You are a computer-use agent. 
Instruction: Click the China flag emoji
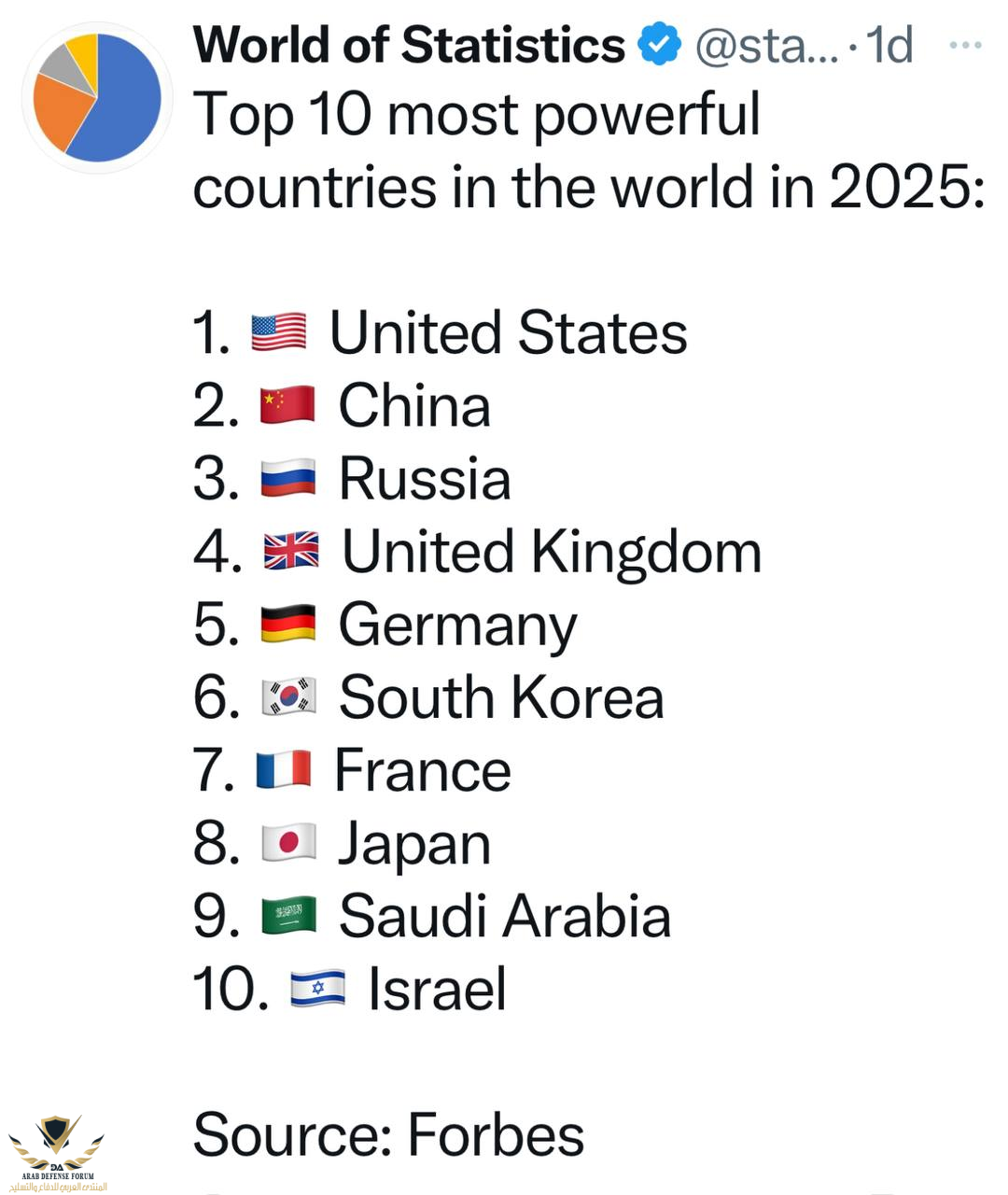point(287,406)
